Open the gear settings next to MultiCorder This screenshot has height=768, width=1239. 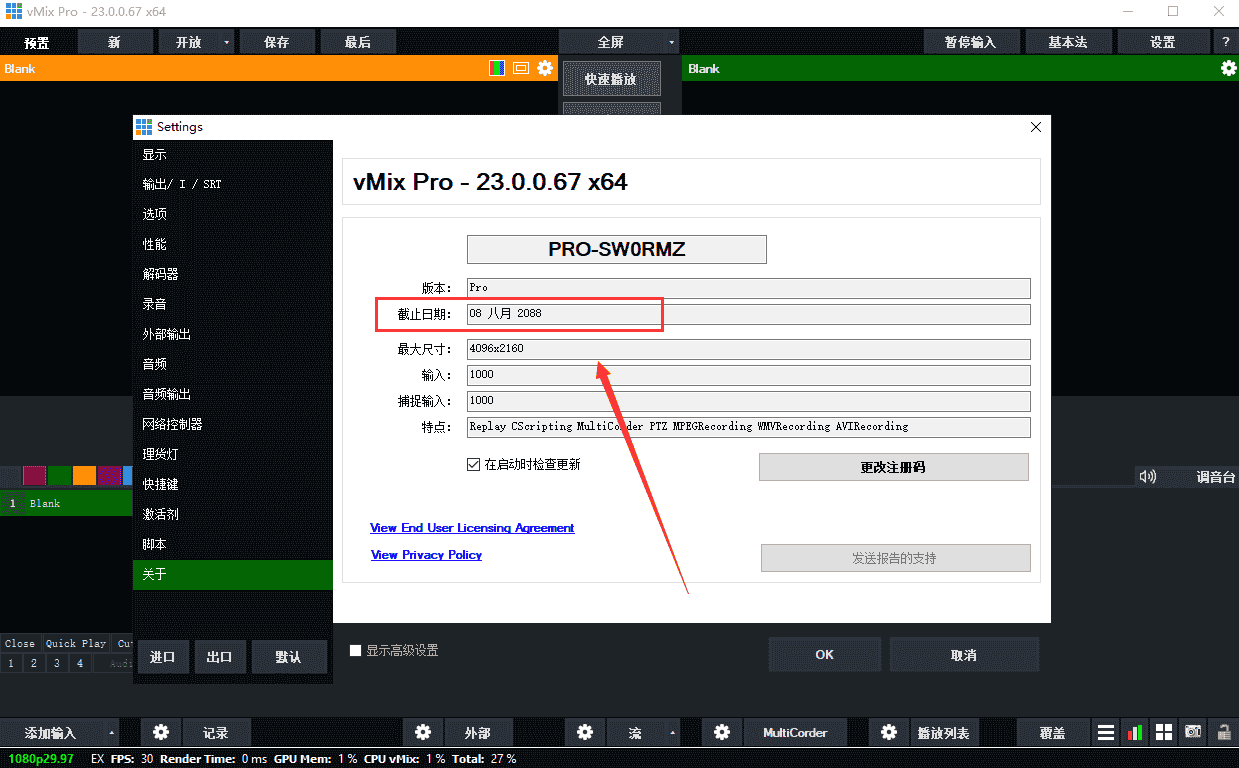click(723, 732)
